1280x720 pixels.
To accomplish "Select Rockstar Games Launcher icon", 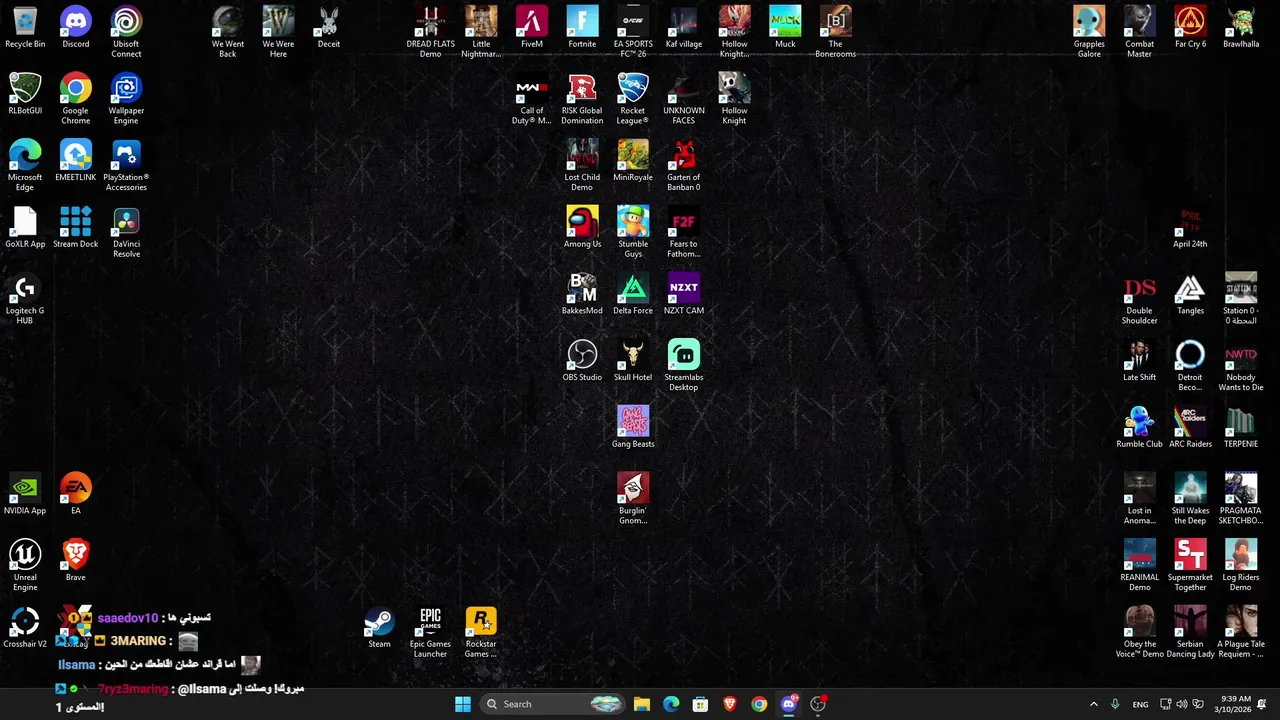I will tap(481, 632).
